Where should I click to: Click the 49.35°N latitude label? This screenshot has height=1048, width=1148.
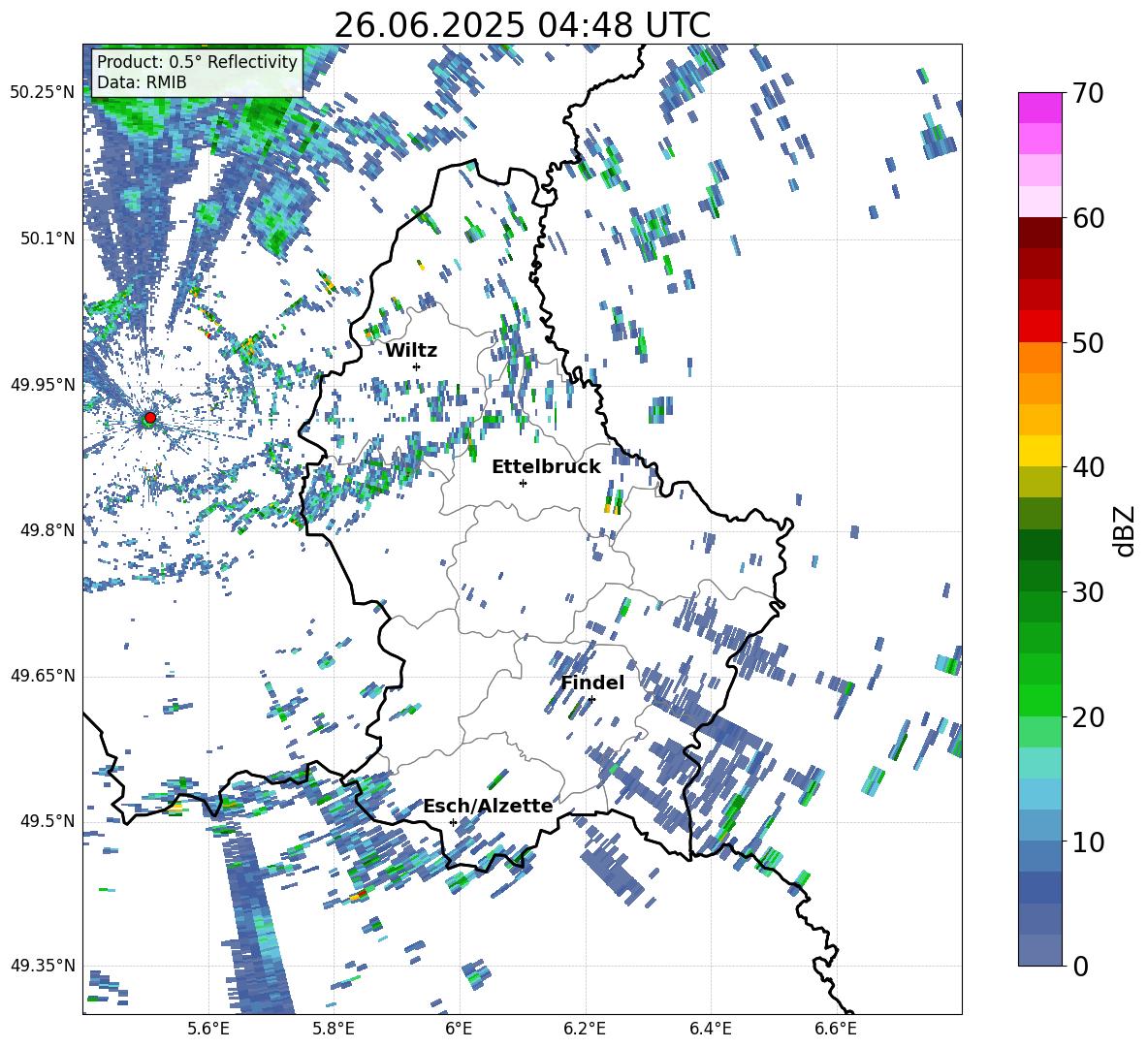point(43,966)
